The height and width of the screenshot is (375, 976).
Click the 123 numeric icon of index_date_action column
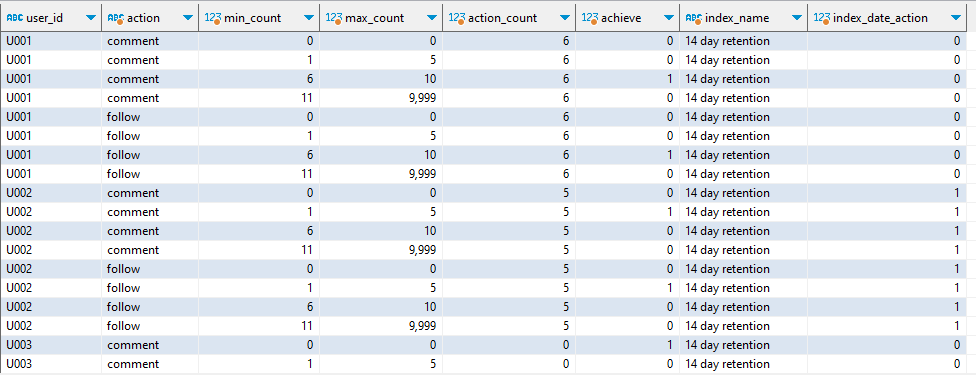tap(822, 18)
